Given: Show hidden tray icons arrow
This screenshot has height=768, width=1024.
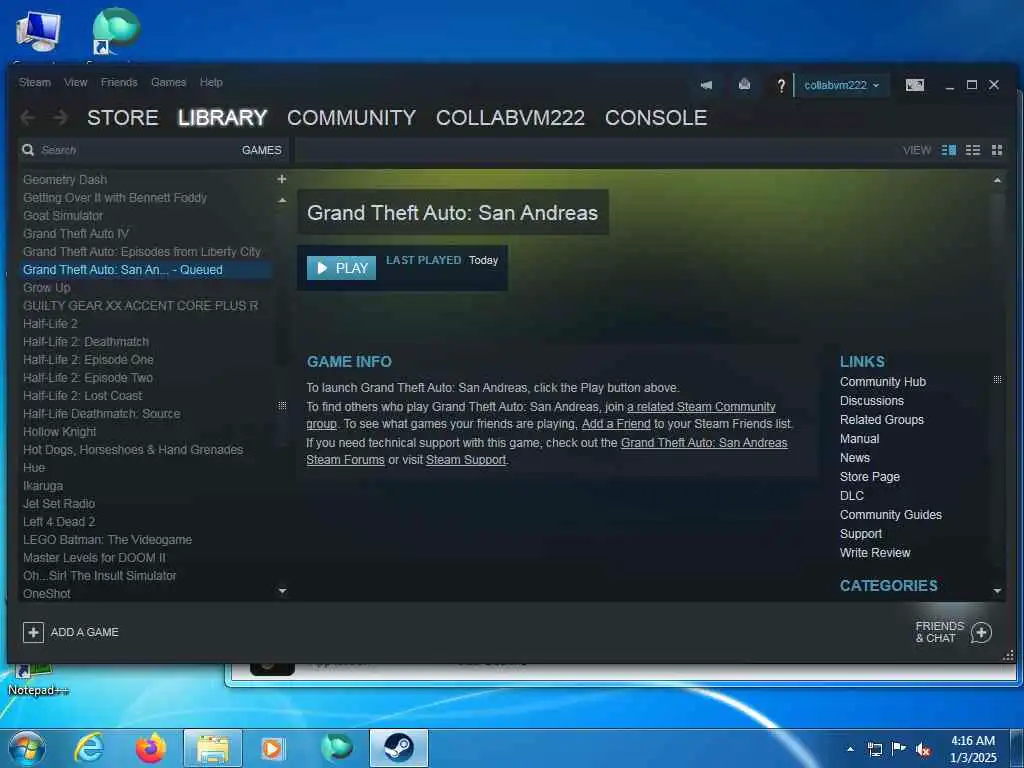Looking at the screenshot, I should 850,749.
